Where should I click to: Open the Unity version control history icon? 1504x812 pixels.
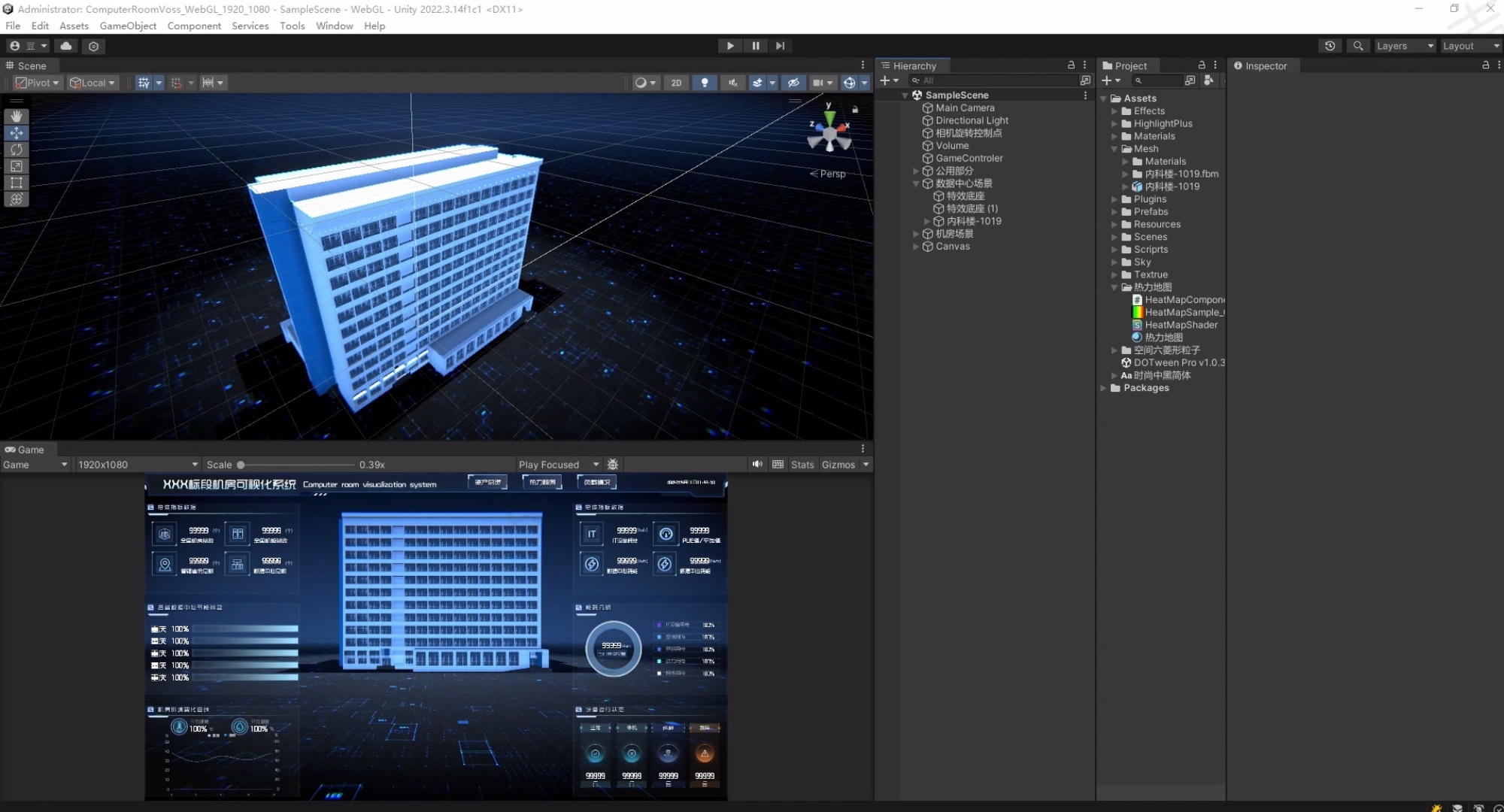pos(1330,46)
